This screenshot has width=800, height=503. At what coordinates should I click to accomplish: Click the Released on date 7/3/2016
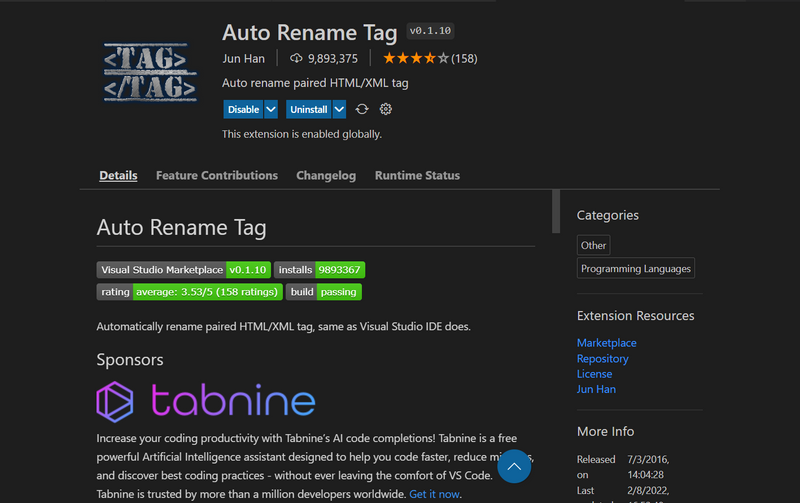point(648,467)
